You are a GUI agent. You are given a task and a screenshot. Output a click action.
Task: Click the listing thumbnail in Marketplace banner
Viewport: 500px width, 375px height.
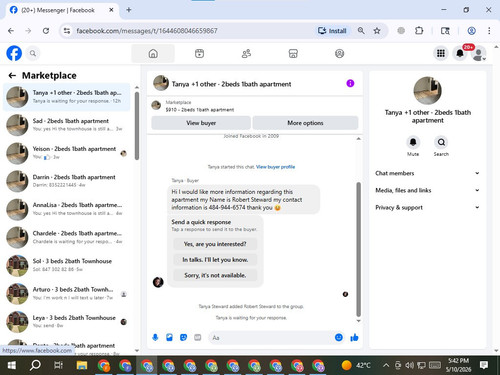coord(156,106)
